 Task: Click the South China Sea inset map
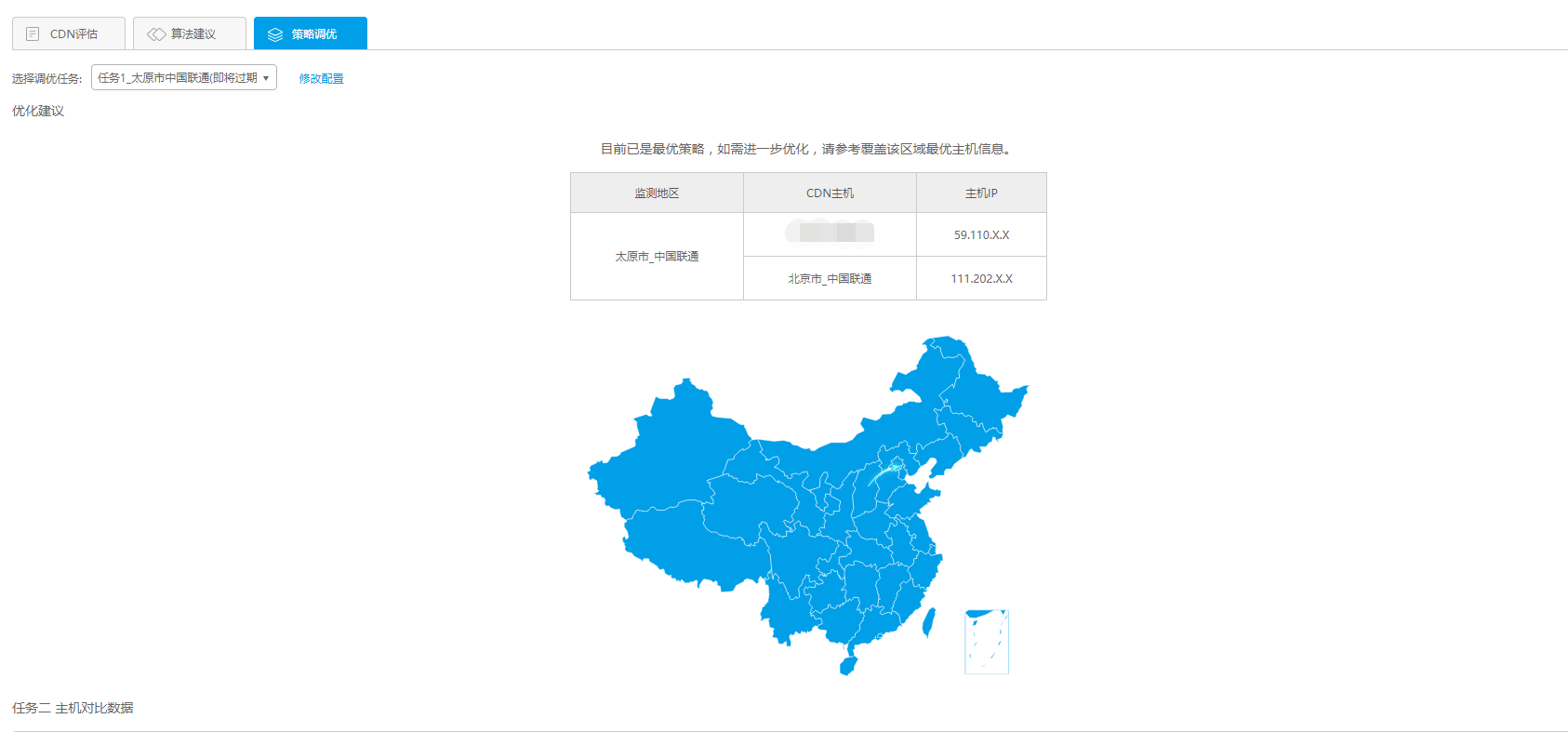click(987, 642)
